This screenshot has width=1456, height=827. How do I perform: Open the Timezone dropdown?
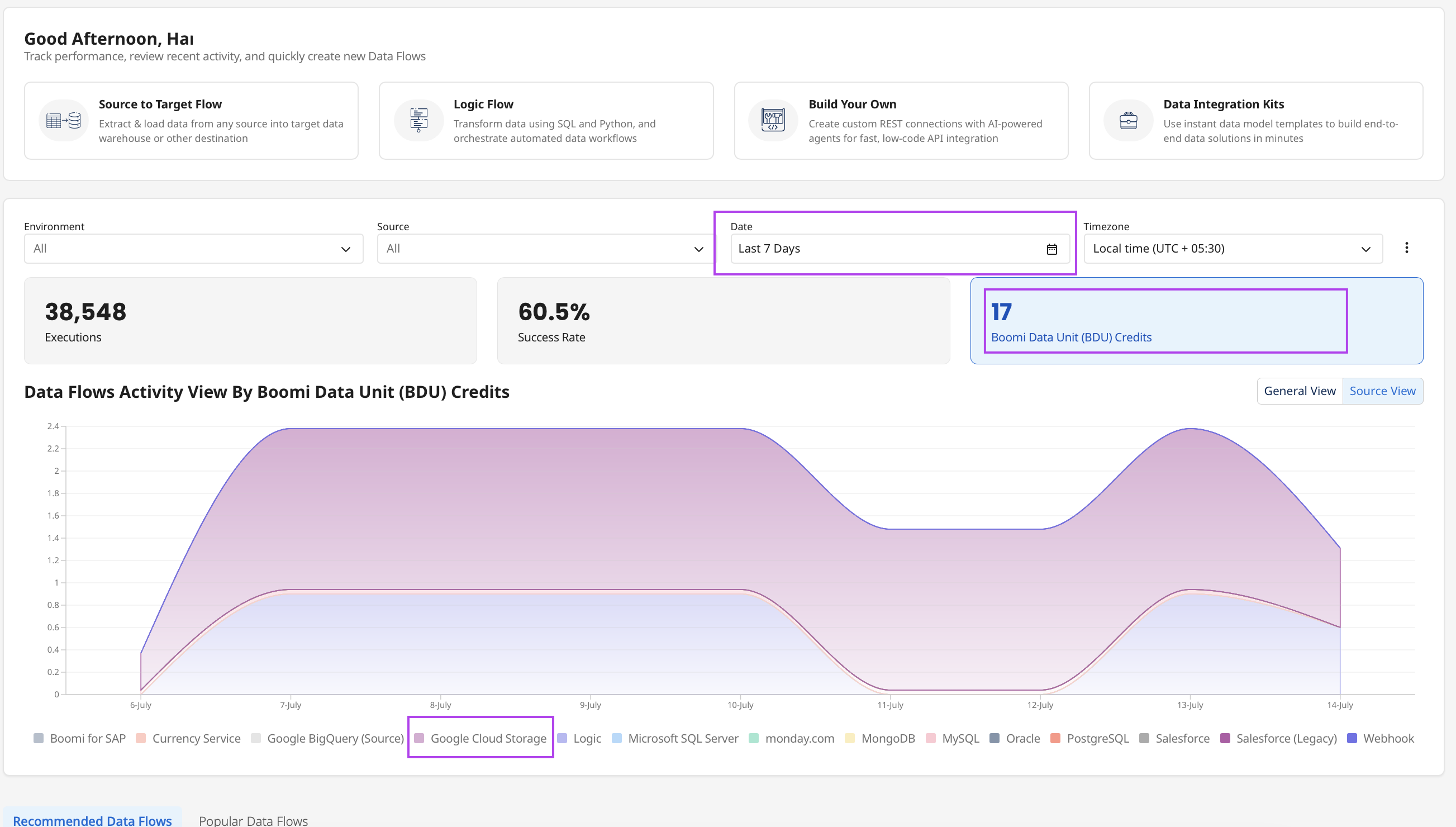(x=1234, y=249)
